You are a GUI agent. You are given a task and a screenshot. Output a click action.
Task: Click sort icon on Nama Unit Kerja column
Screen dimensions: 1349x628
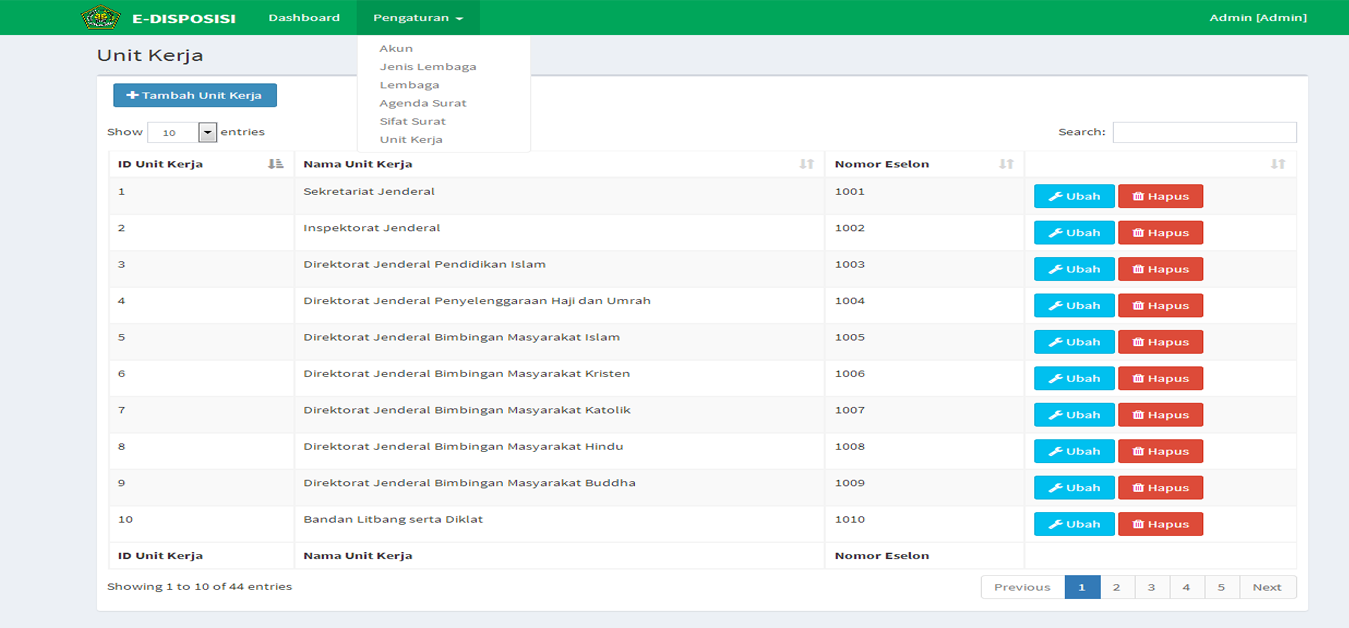(x=806, y=164)
